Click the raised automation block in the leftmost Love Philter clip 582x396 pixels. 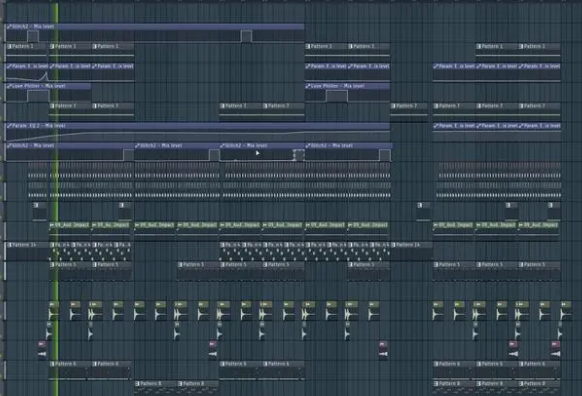tap(38, 96)
